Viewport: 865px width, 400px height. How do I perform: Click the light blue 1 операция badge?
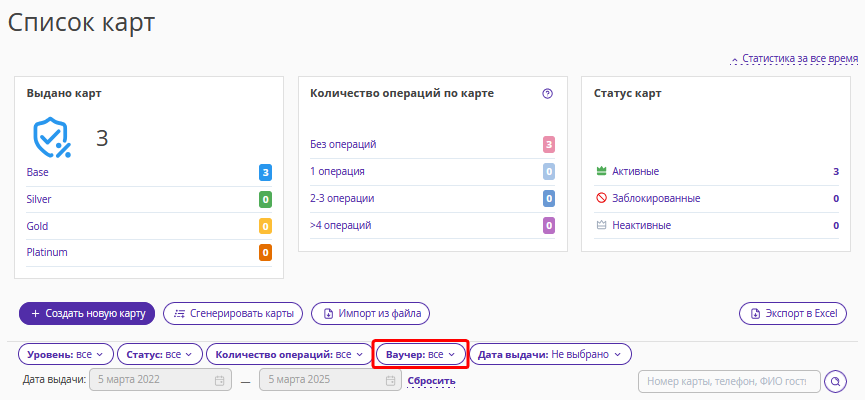coord(548,172)
